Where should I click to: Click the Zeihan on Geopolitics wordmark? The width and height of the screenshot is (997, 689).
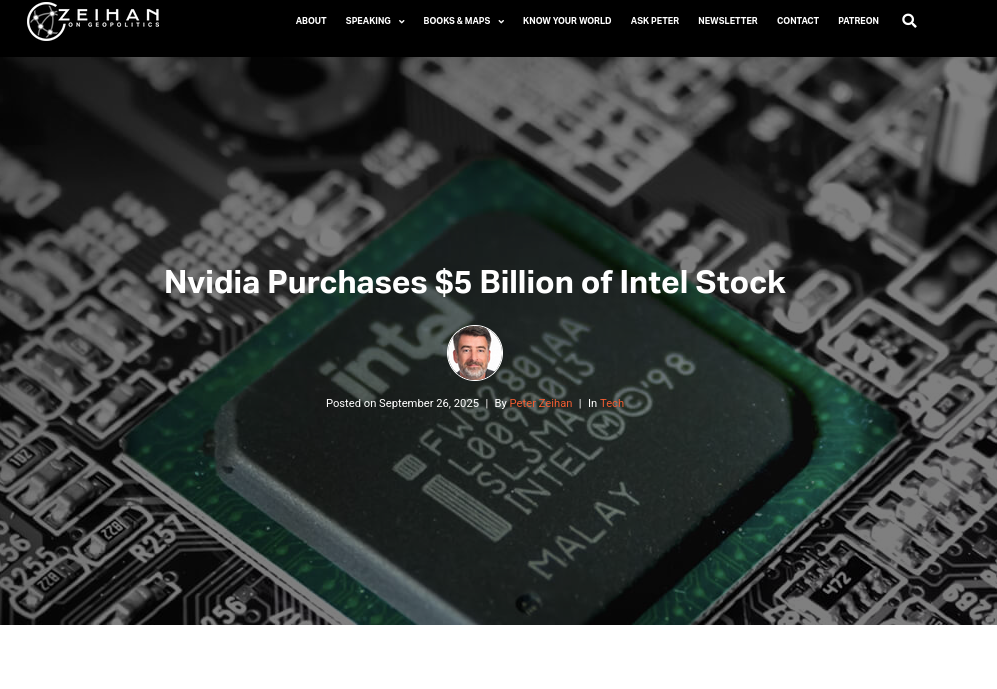[x=109, y=17]
